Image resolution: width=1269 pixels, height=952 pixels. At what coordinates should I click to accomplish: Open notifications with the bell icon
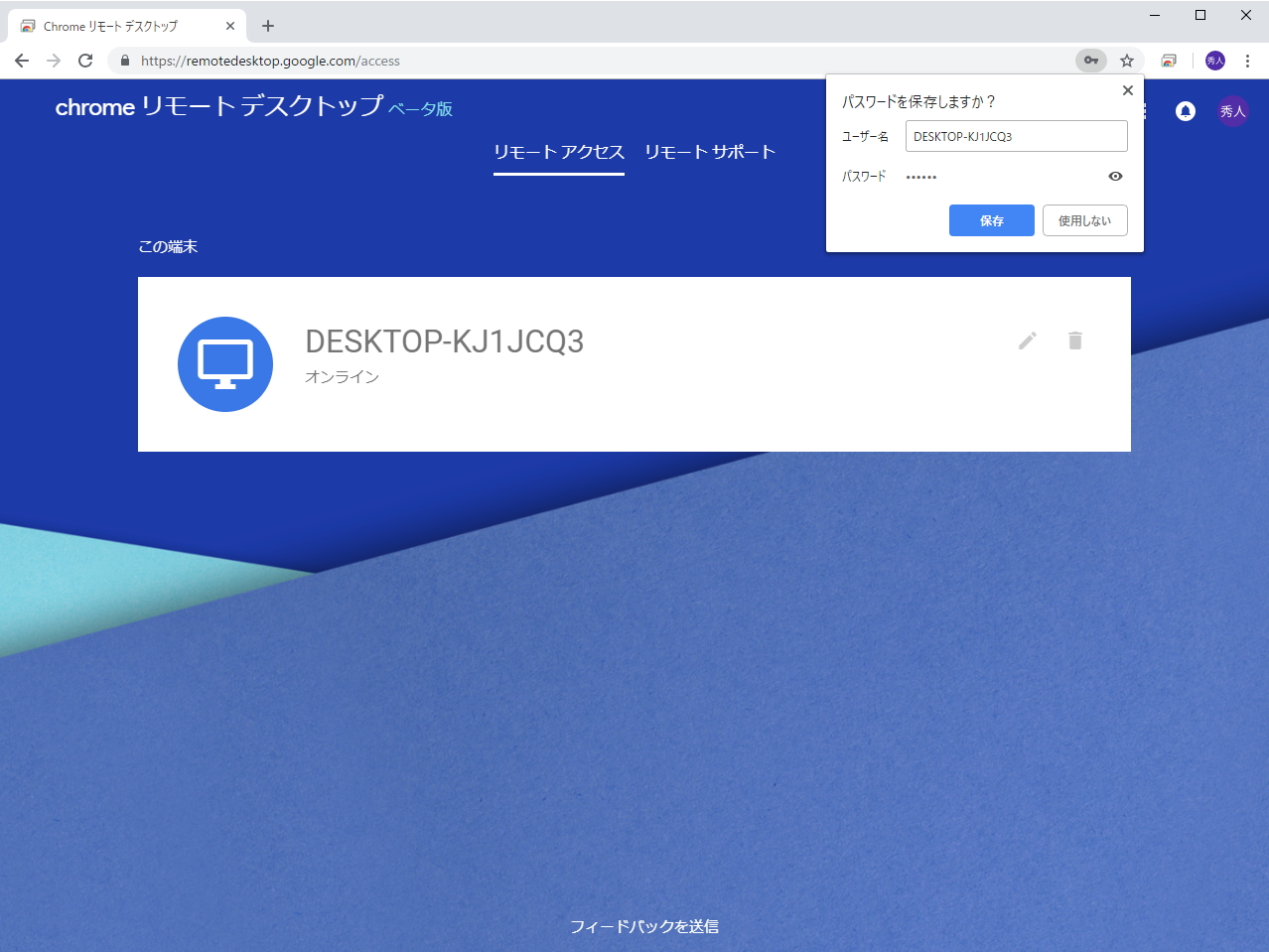pos(1186,111)
